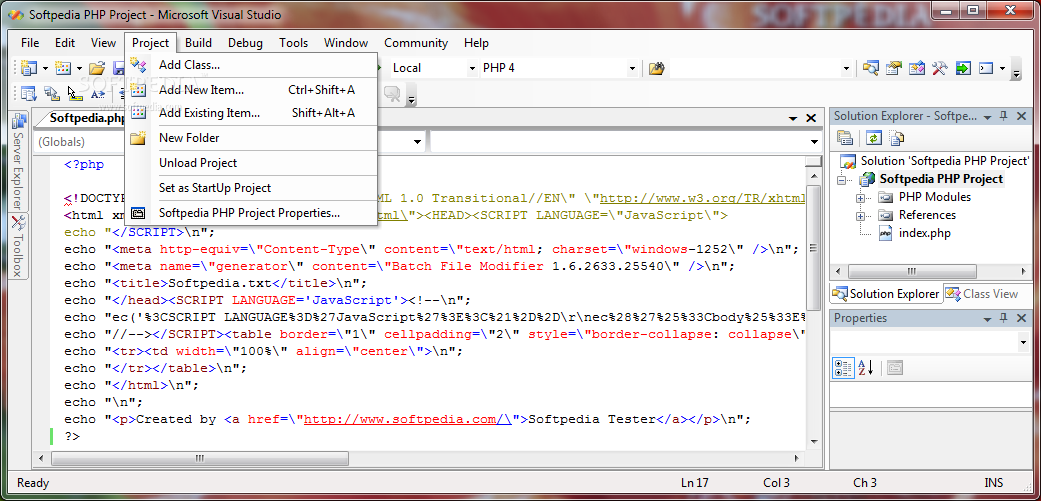1041x501 pixels.
Task: Click the Alphabetical A-Z sort icon
Action: [866, 368]
